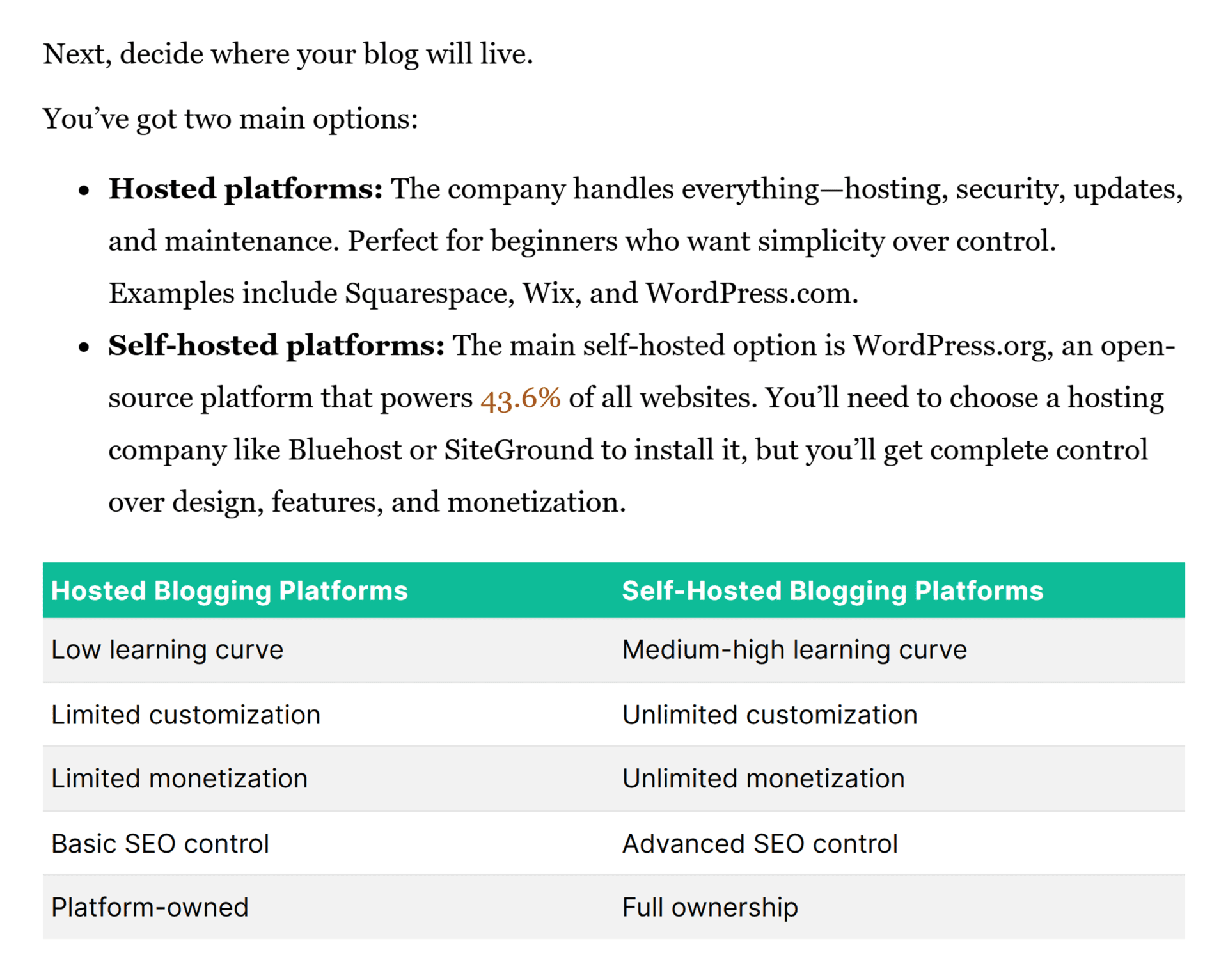Select the "Low learning curve" table cell
This screenshot has height=980, width=1228.
(167, 650)
